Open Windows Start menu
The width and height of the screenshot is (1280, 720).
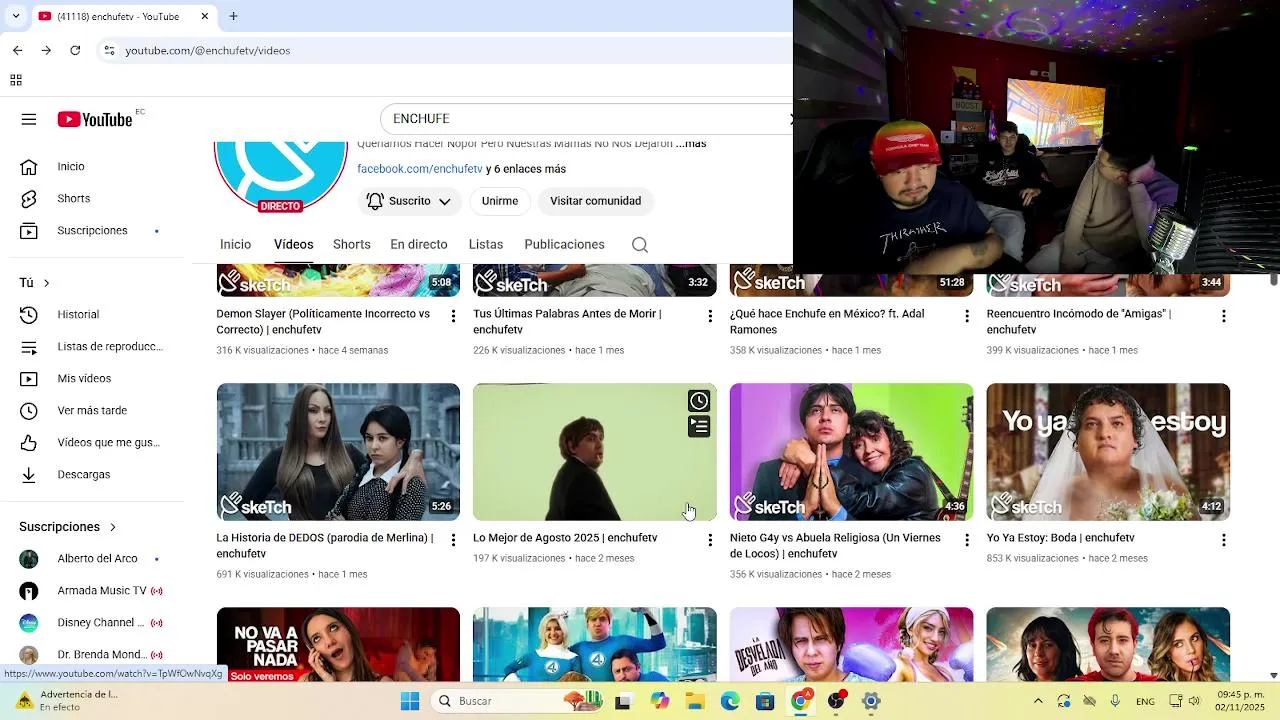tap(410, 701)
